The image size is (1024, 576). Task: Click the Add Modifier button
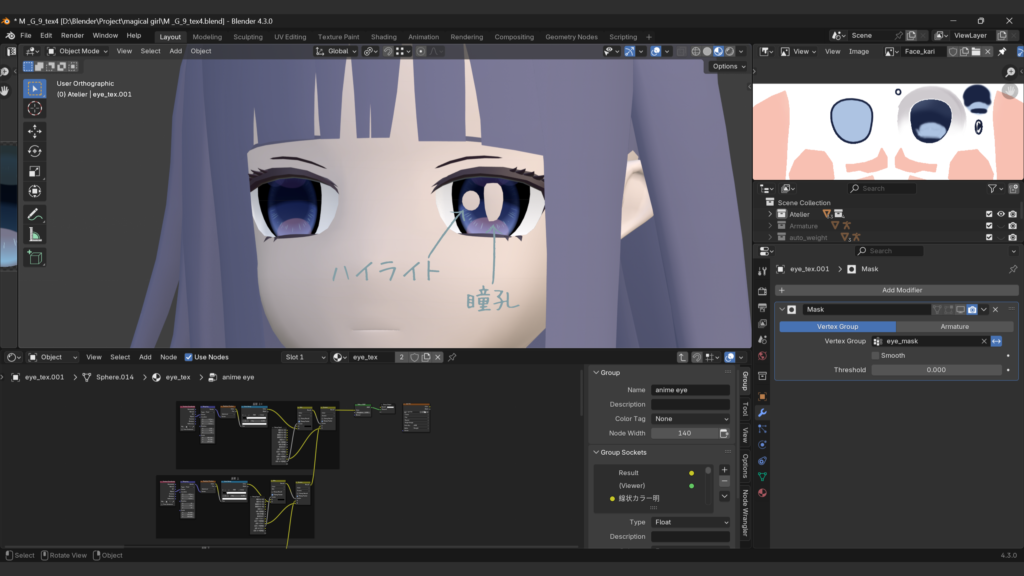[901, 290]
